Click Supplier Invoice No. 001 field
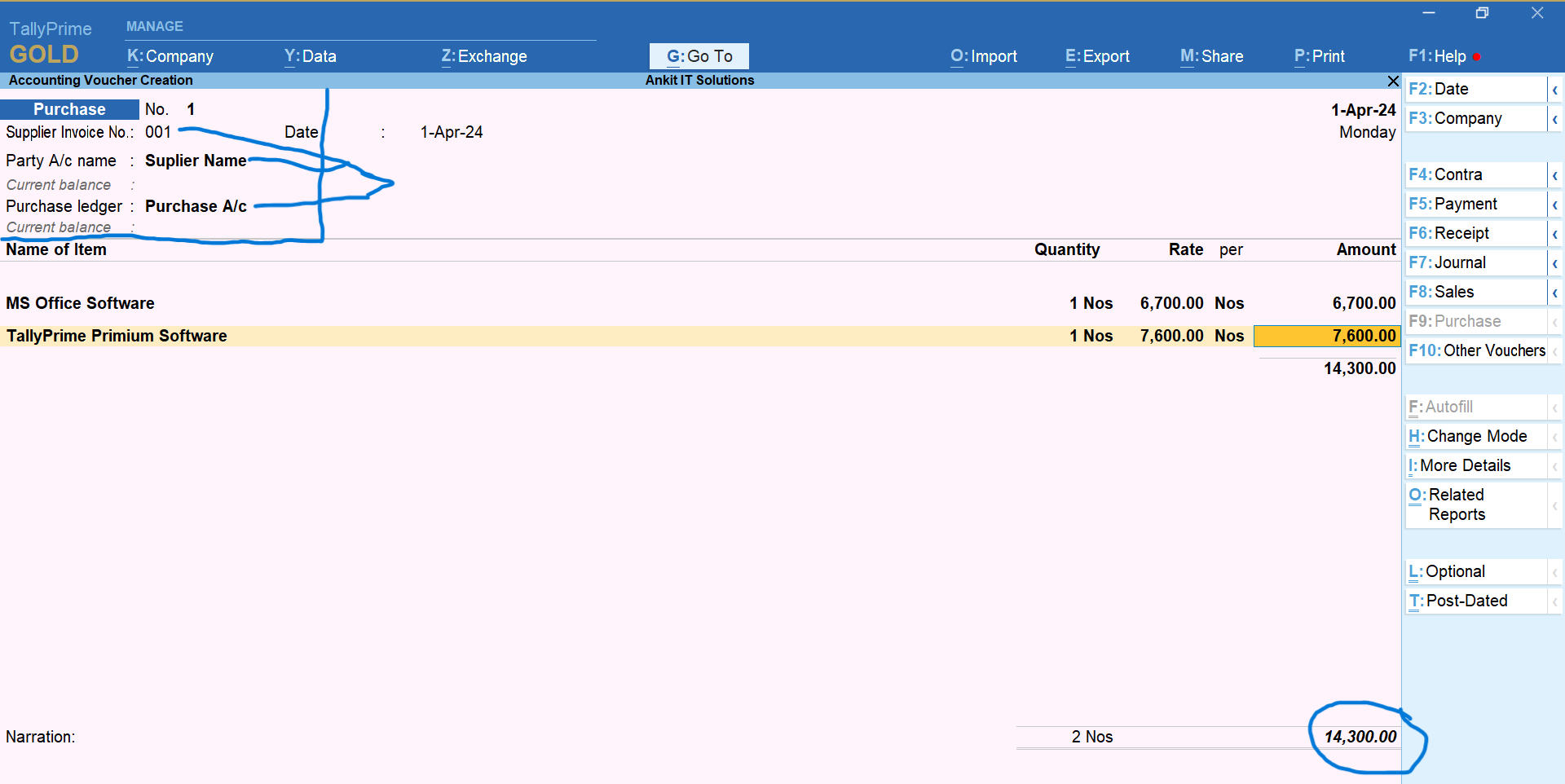 pyautogui.click(x=158, y=132)
